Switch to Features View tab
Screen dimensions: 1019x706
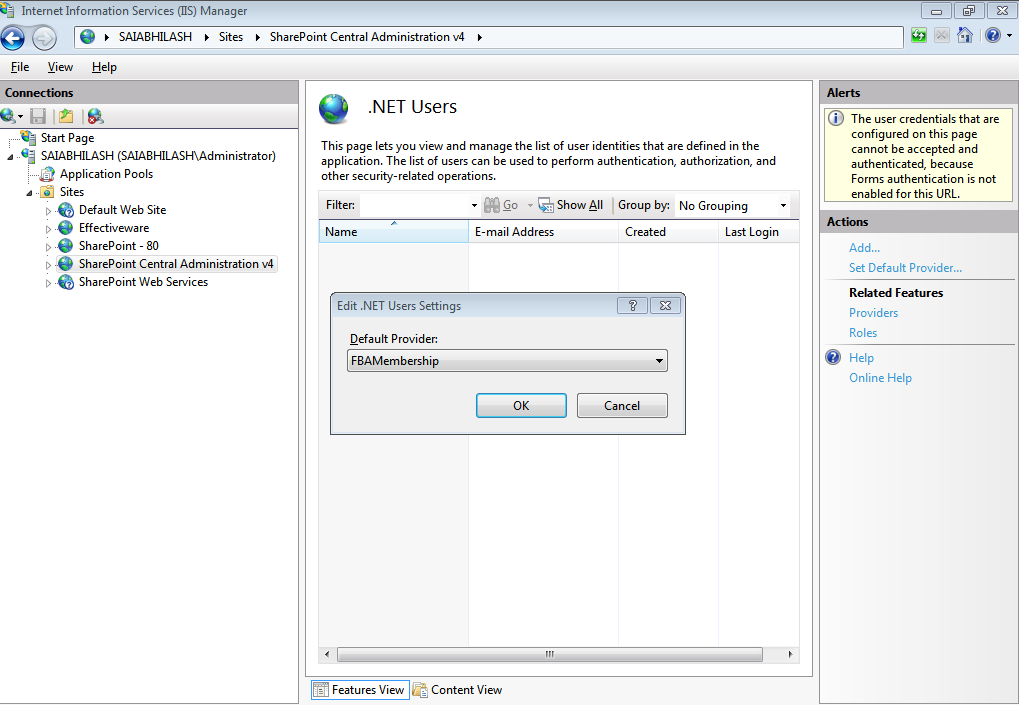tap(360, 690)
